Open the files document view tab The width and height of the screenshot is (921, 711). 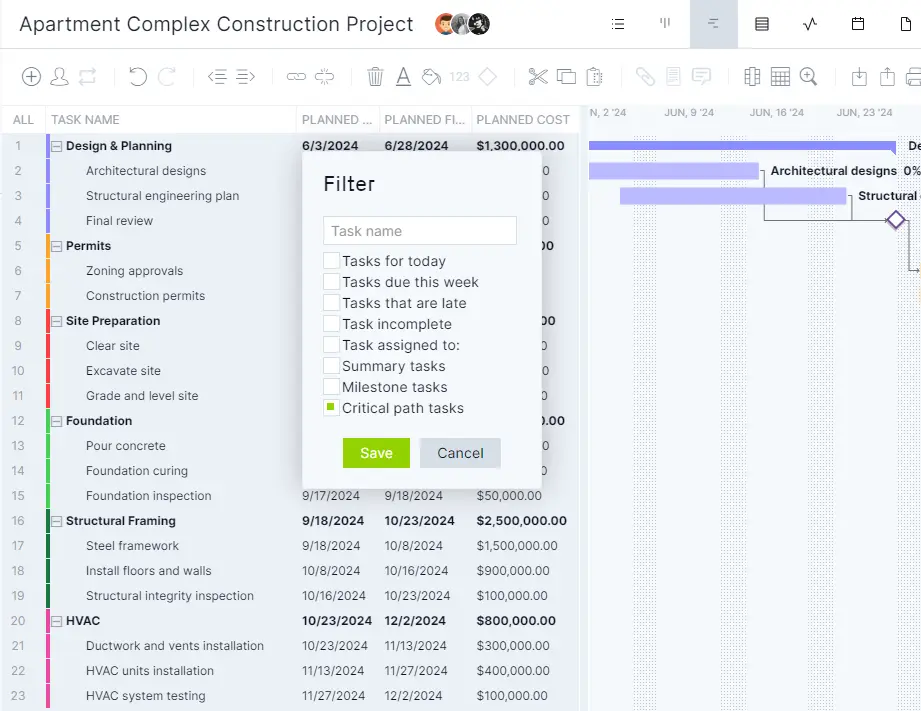[906, 24]
